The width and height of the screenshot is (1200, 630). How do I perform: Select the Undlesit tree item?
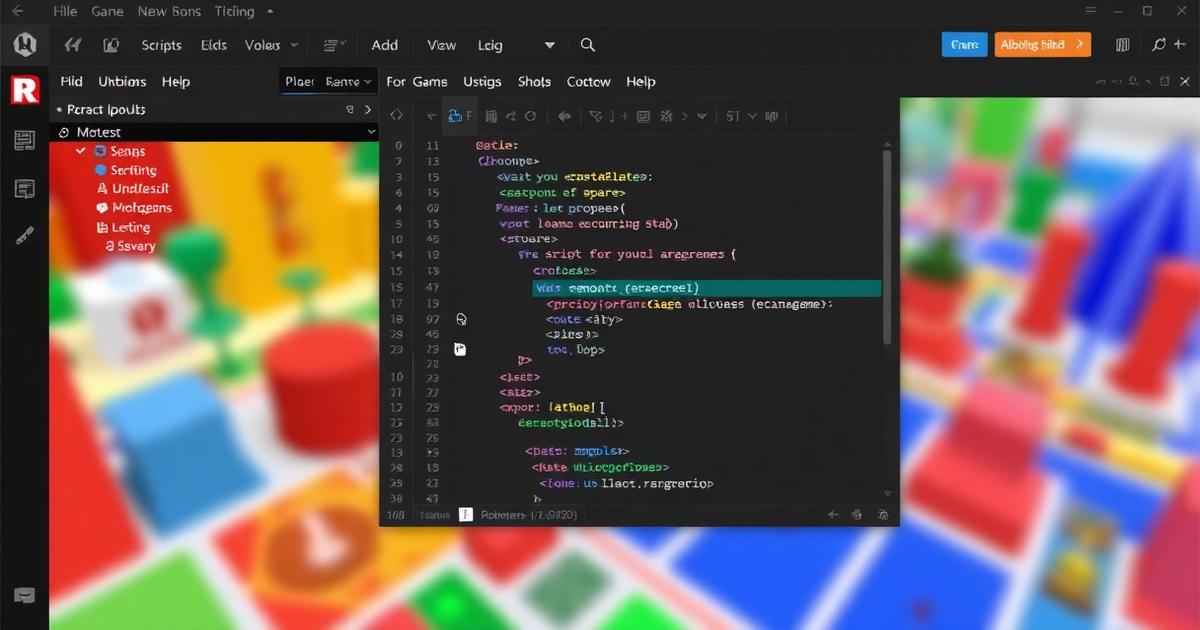click(132, 189)
